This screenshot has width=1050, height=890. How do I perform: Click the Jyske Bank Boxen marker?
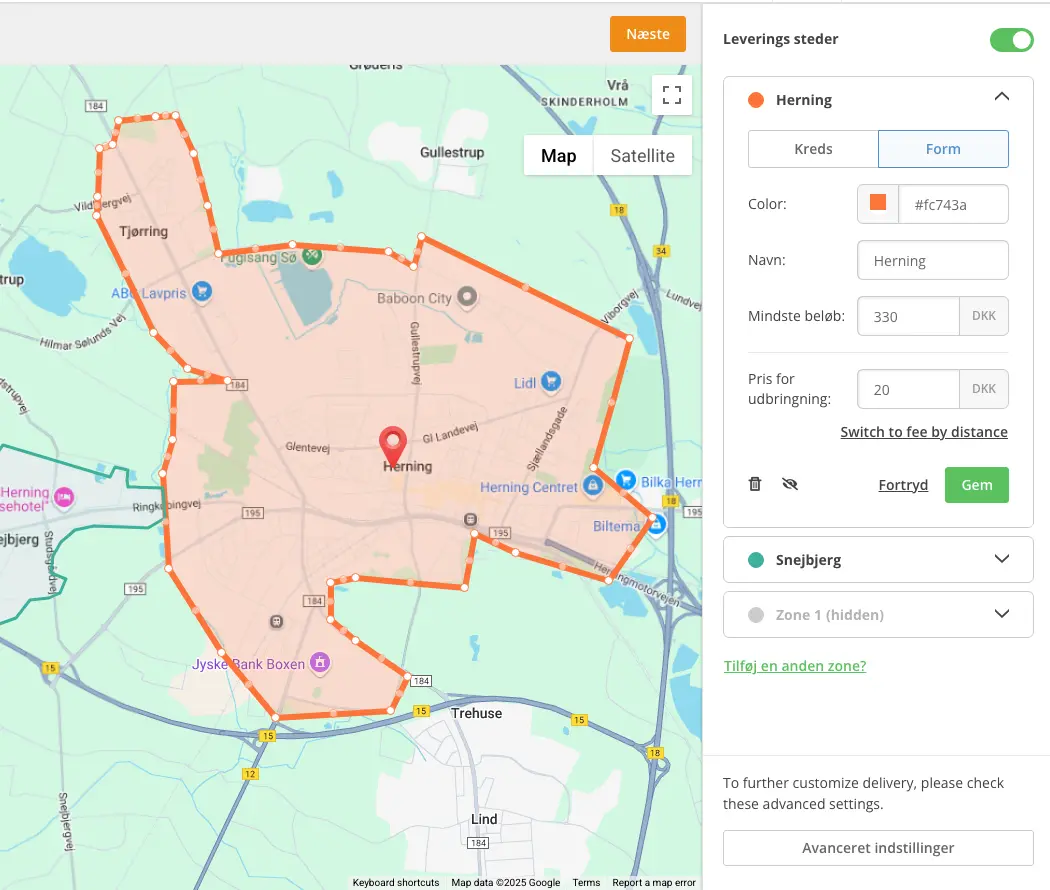click(320, 663)
